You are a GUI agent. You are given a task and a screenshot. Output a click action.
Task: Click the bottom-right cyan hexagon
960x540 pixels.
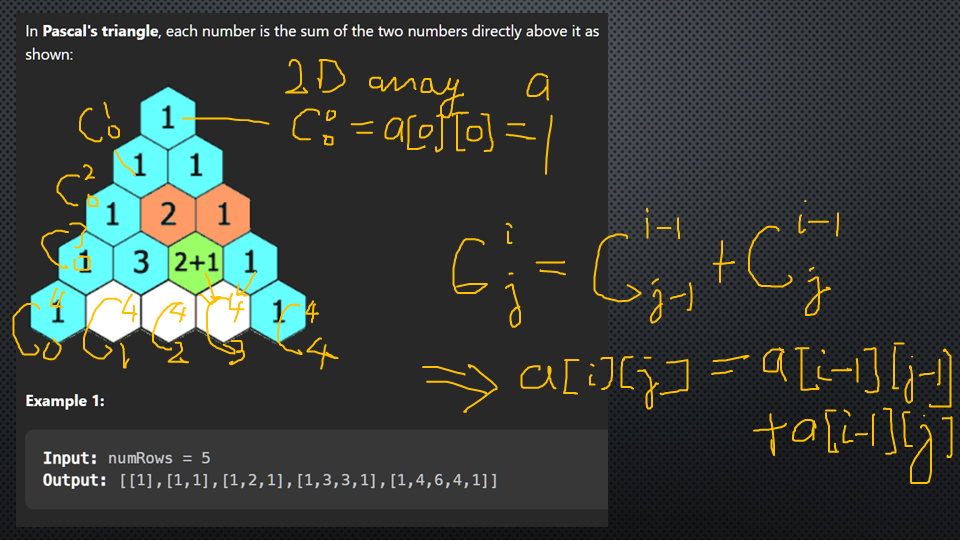[277, 310]
